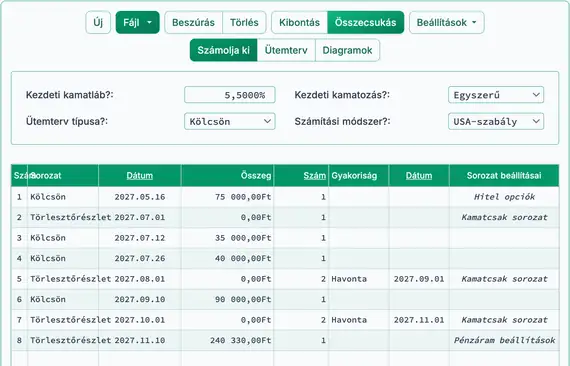Click the Új button
Viewport: 570px width, 366px height.
(98, 23)
